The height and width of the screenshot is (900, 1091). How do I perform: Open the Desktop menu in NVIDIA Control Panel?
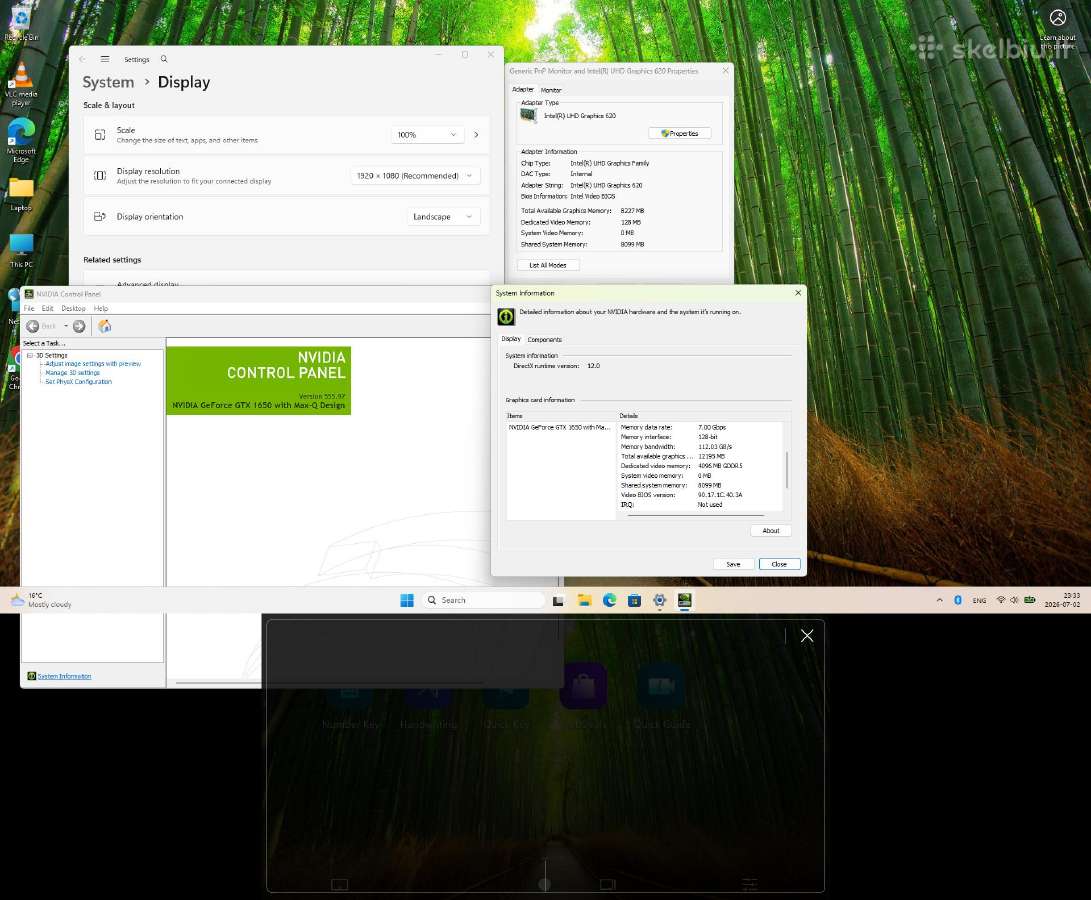click(x=73, y=308)
